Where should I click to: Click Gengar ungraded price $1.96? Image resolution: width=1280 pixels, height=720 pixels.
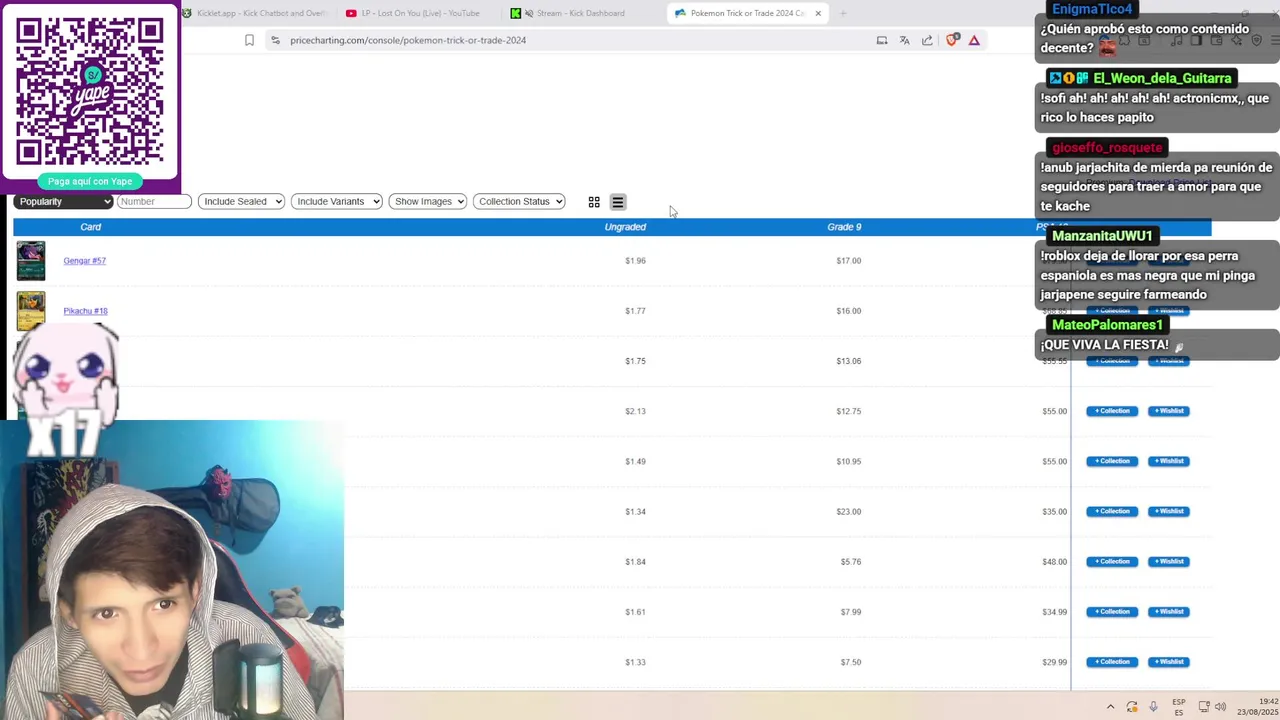(635, 261)
